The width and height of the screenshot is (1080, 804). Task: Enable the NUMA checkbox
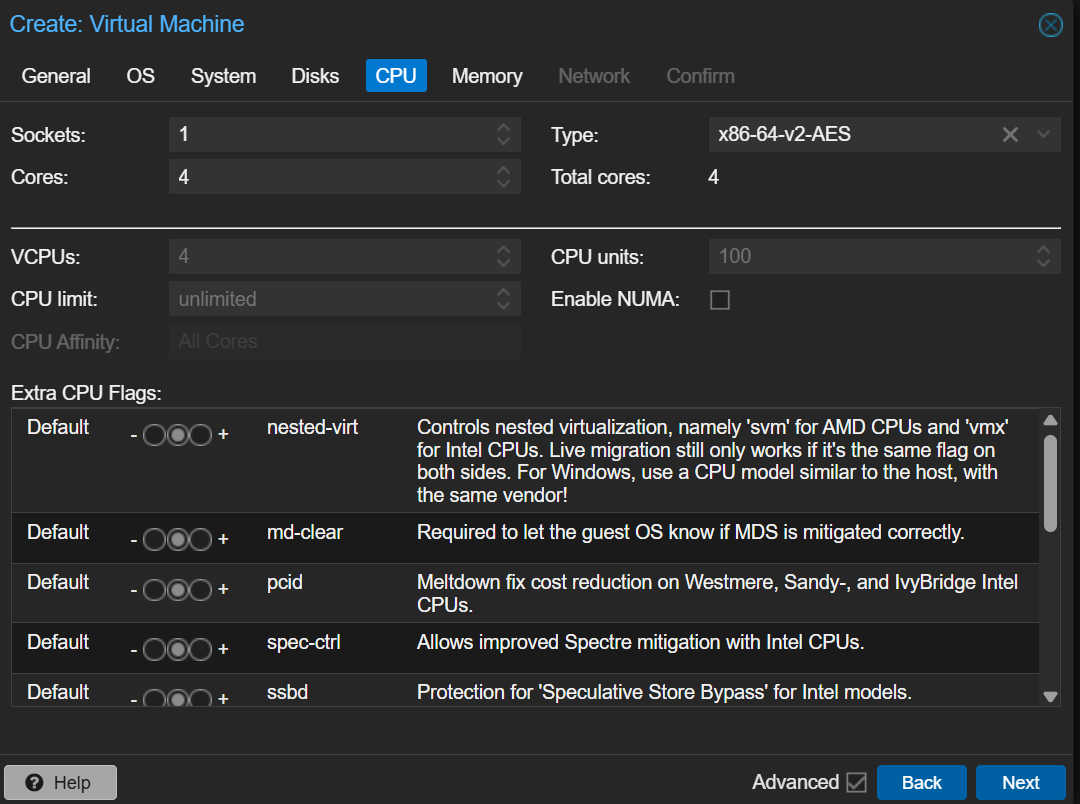click(719, 300)
